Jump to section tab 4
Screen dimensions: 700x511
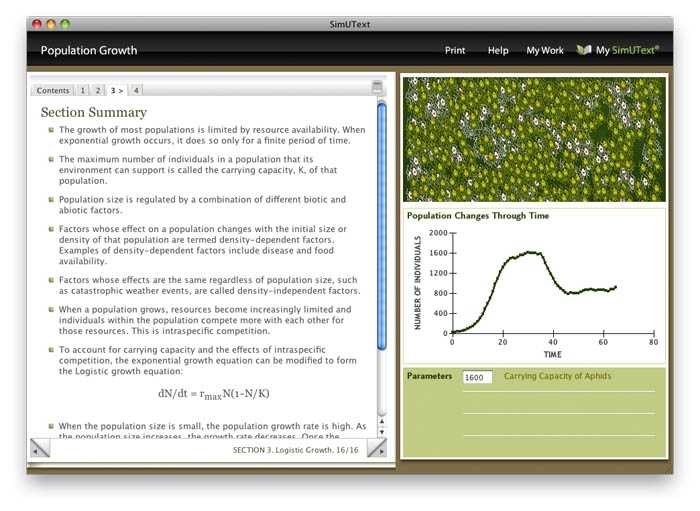(x=136, y=90)
